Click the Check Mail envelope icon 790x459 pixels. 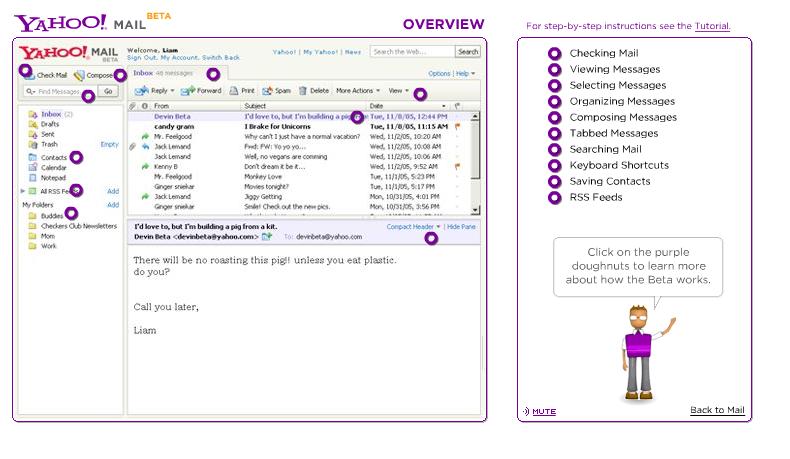tap(30, 75)
